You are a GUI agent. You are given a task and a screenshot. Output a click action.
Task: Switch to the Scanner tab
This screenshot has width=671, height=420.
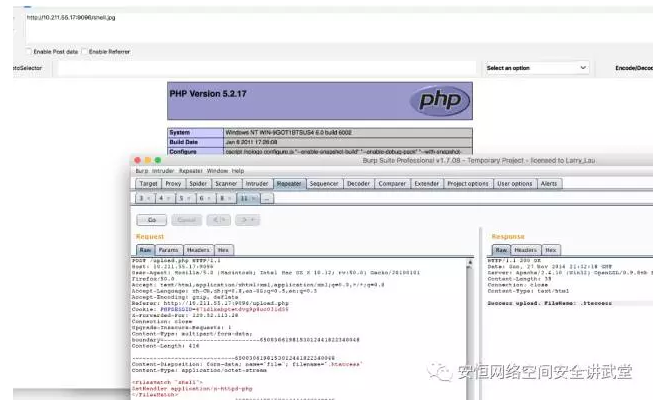[226, 184]
